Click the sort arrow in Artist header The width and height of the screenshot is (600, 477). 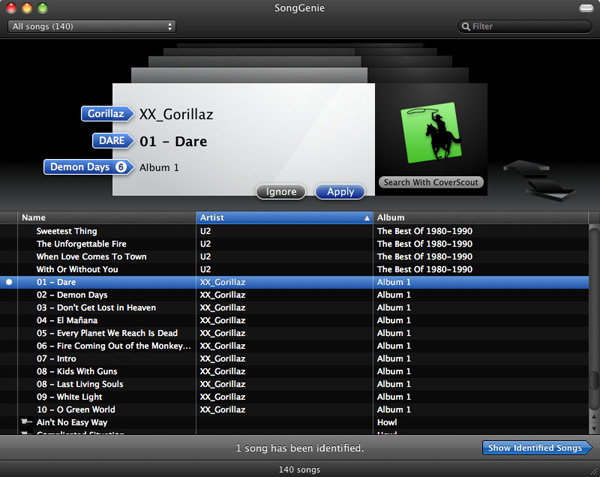367,218
